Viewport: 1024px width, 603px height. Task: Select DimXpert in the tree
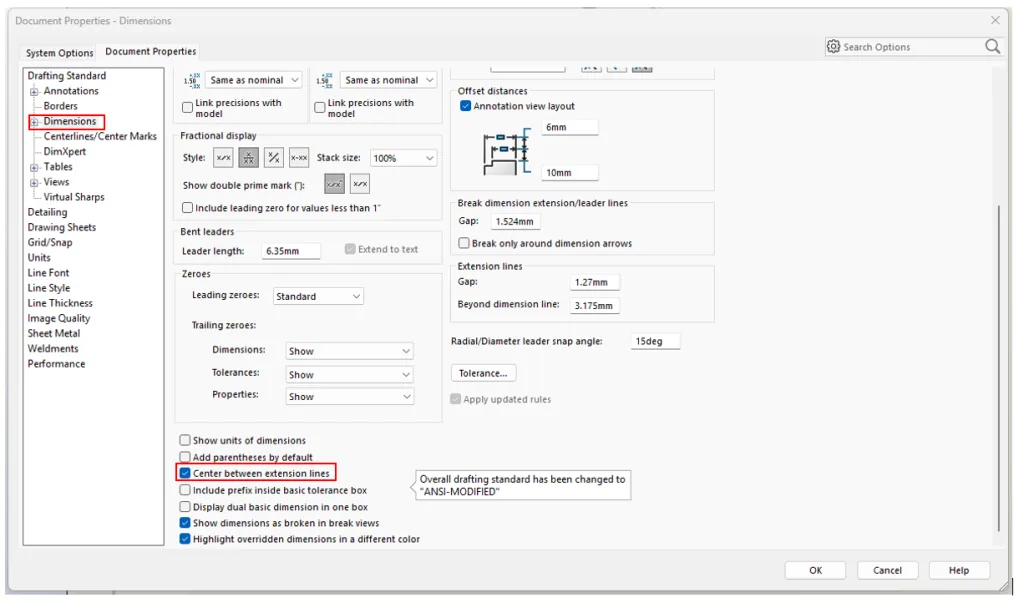point(65,152)
